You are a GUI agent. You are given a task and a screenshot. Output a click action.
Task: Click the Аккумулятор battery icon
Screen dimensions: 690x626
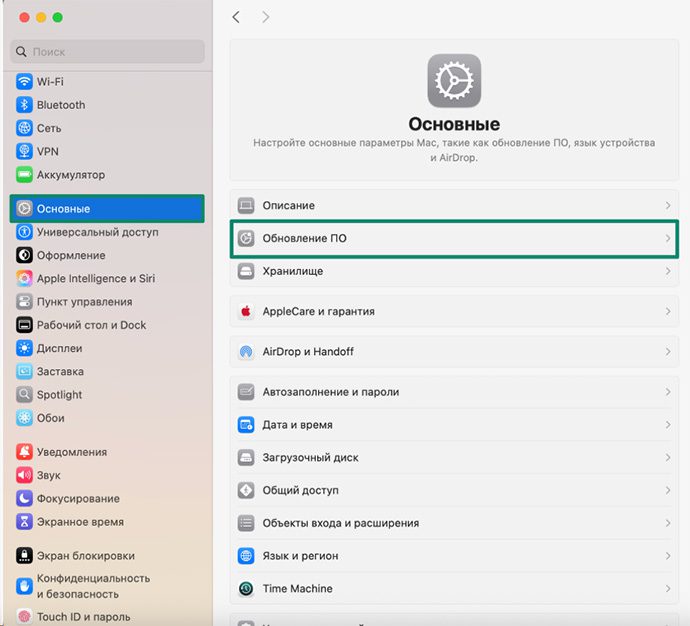(x=24, y=175)
